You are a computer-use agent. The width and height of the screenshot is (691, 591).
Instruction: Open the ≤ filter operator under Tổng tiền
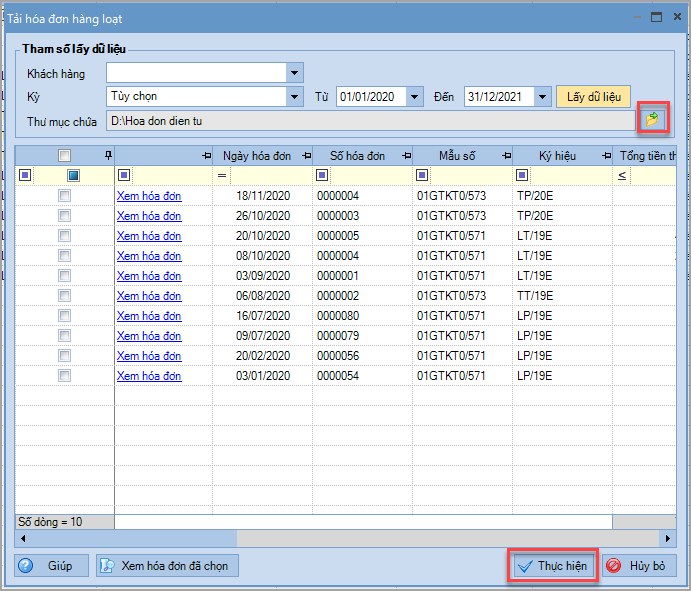pyautogui.click(x=622, y=175)
